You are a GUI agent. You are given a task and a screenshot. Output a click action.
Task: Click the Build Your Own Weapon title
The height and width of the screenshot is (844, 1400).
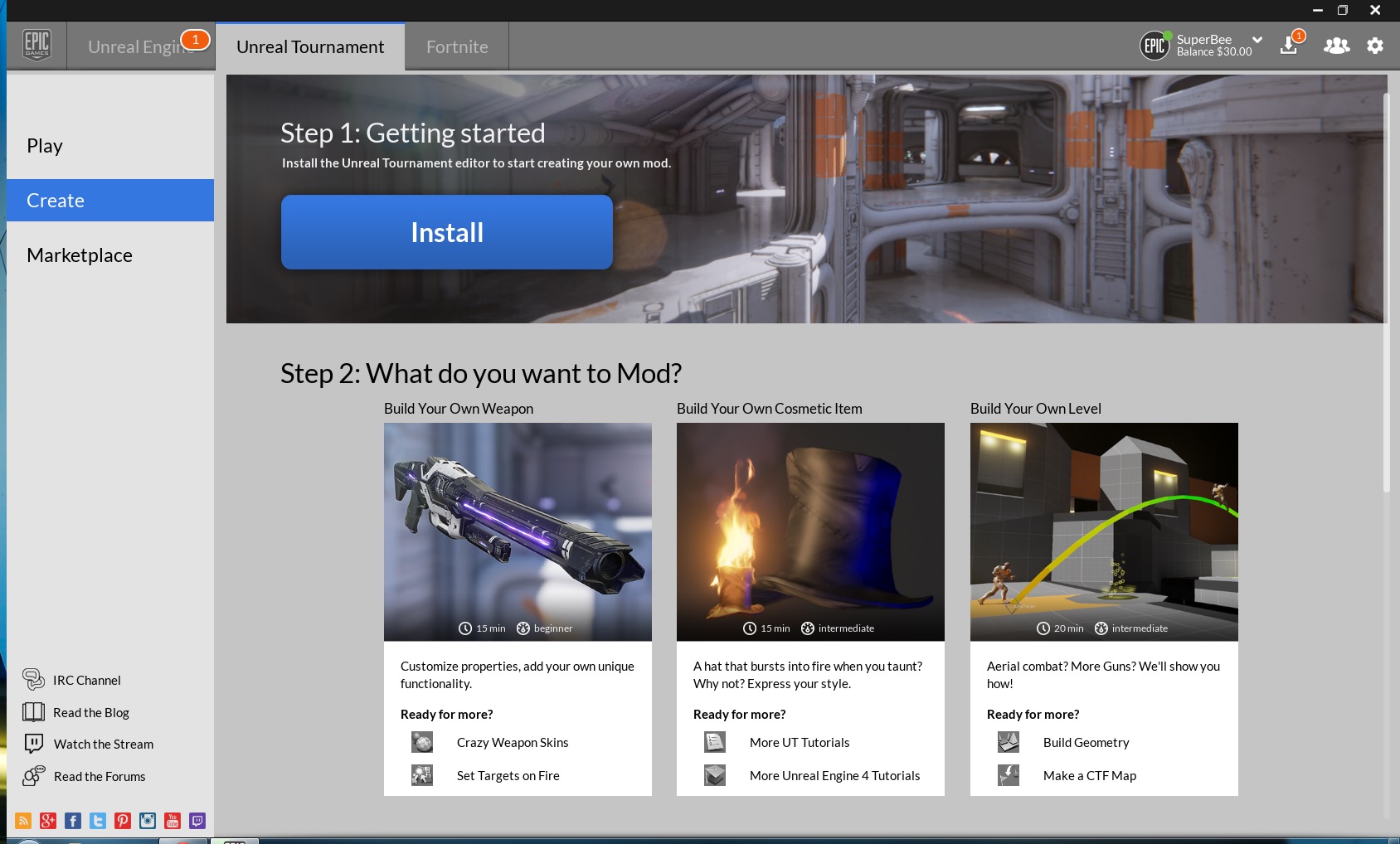click(x=459, y=409)
